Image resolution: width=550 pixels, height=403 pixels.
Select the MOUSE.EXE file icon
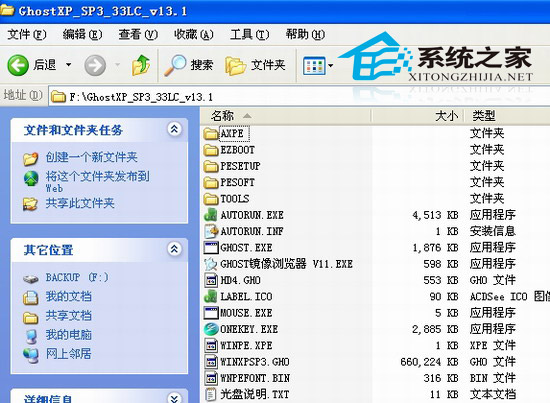click(211, 313)
